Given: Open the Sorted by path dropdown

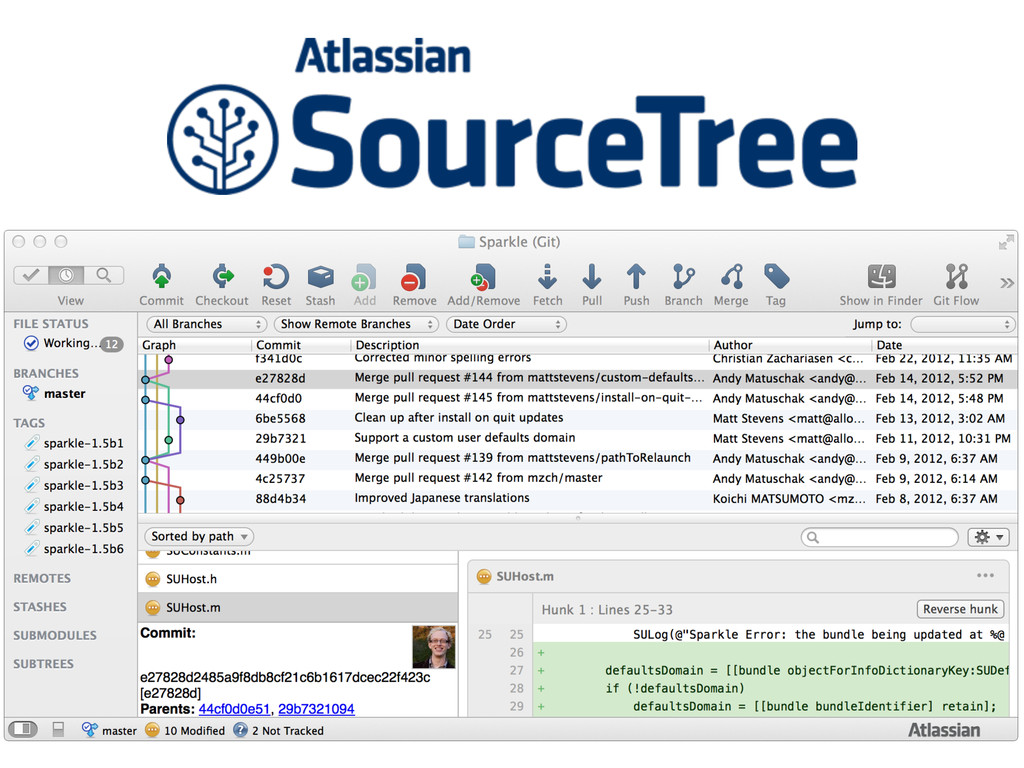Looking at the screenshot, I should (x=199, y=536).
